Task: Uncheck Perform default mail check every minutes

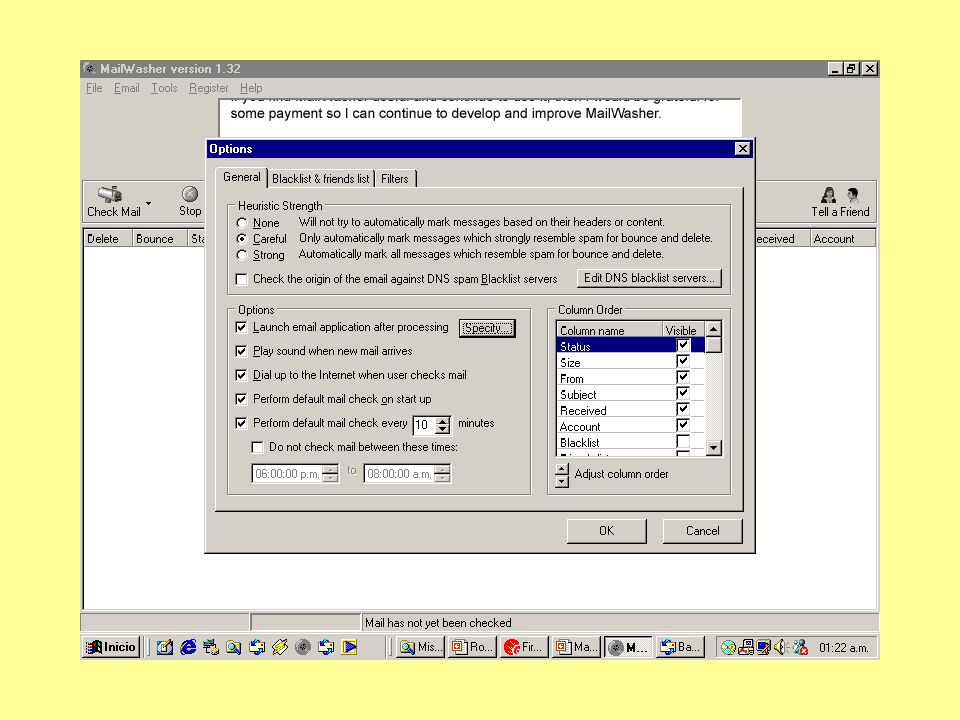Action: [x=241, y=423]
